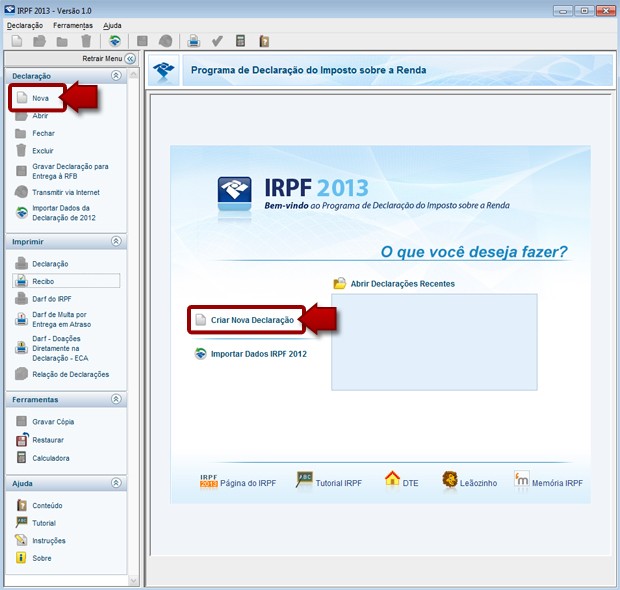The width and height of the screenshot is (620, 590).
Task: Click Importar Dados IRPF 2012 link
Action: pyautogui.click(x=258, y=354)
